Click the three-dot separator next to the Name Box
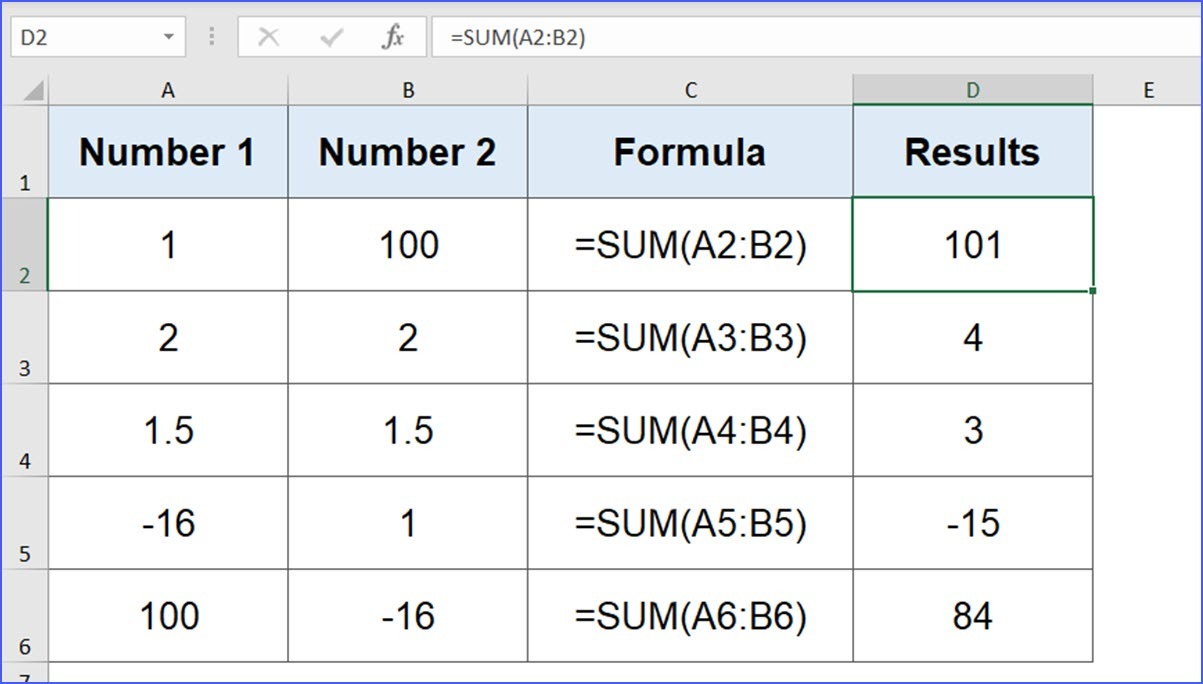 (210, 36)
